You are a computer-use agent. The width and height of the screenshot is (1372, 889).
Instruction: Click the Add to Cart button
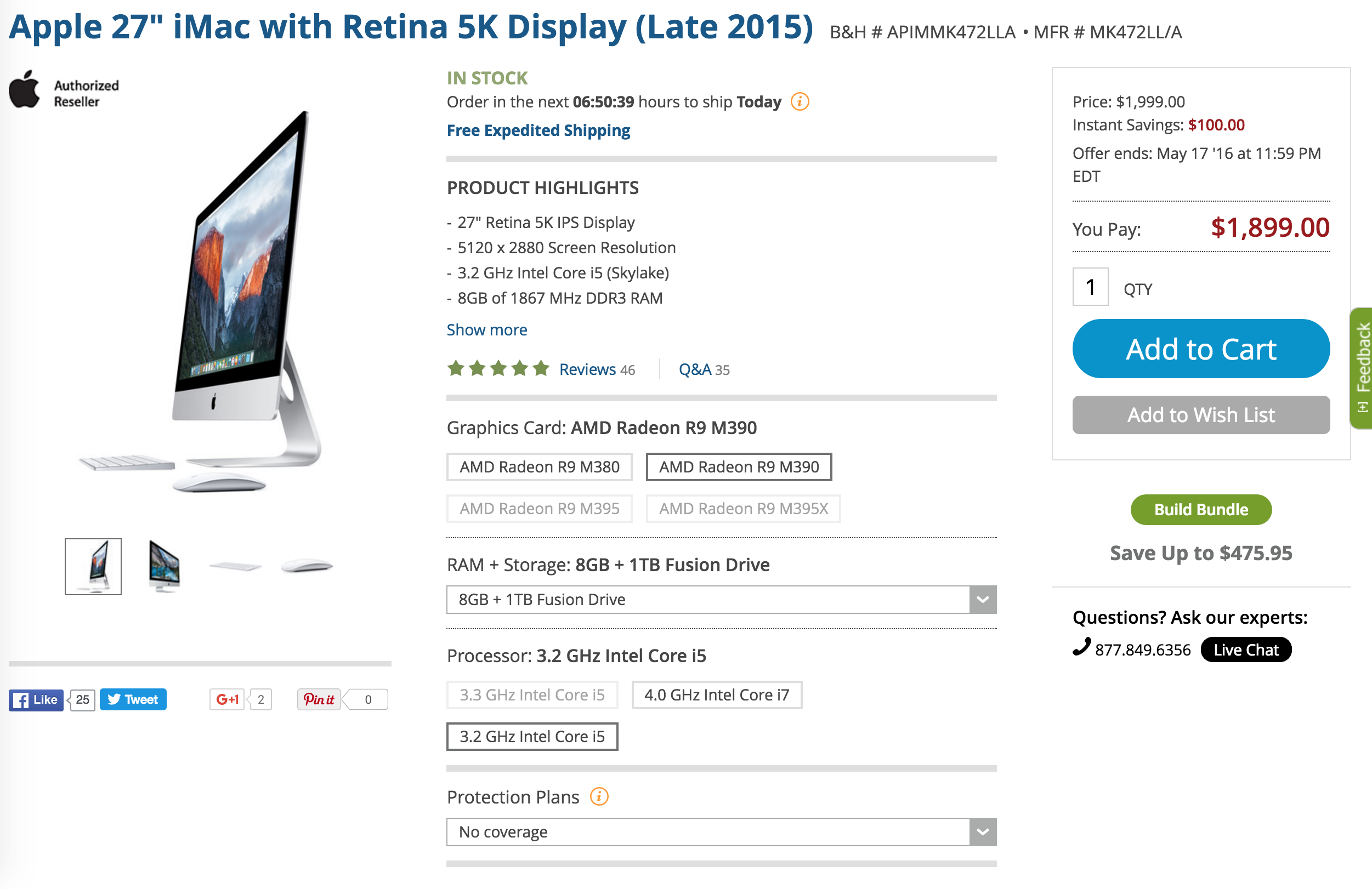[1201, 348]
